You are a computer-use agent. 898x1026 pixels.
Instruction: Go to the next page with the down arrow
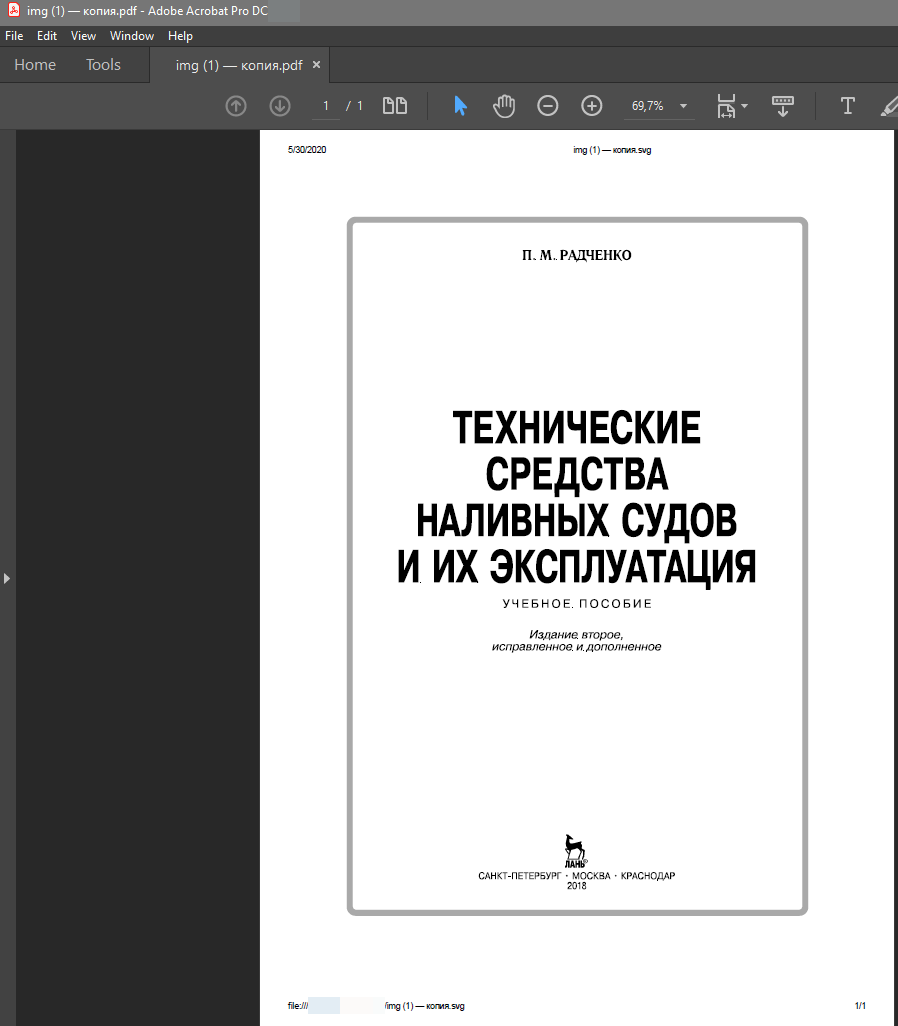[280, 106]
